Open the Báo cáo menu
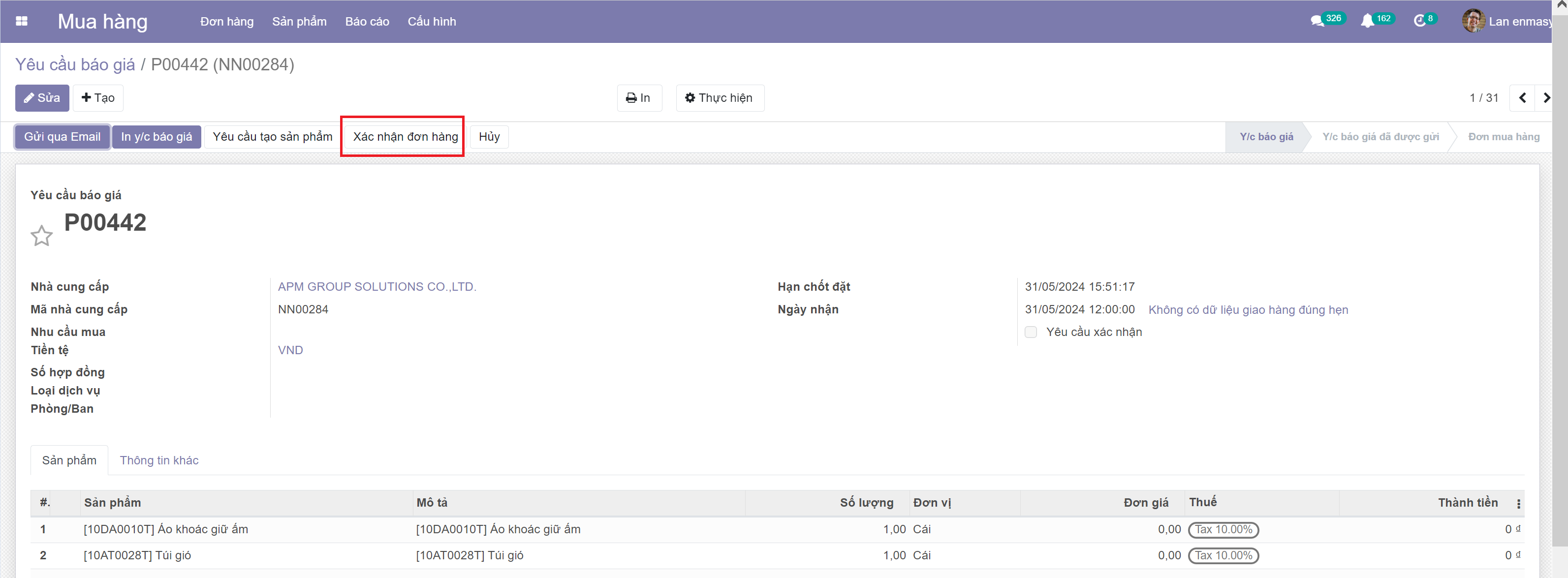The height and width of the screenshot is (578, 1568). point(367,21)
